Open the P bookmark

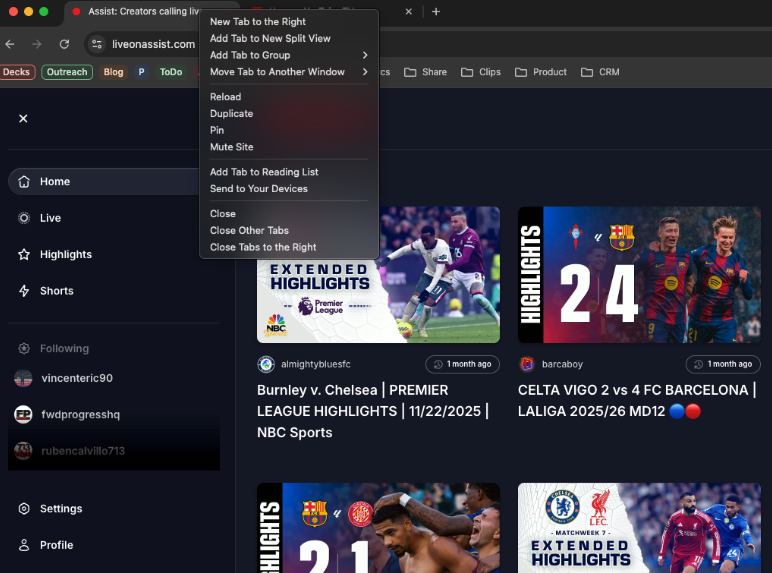[x=141, y=72]
